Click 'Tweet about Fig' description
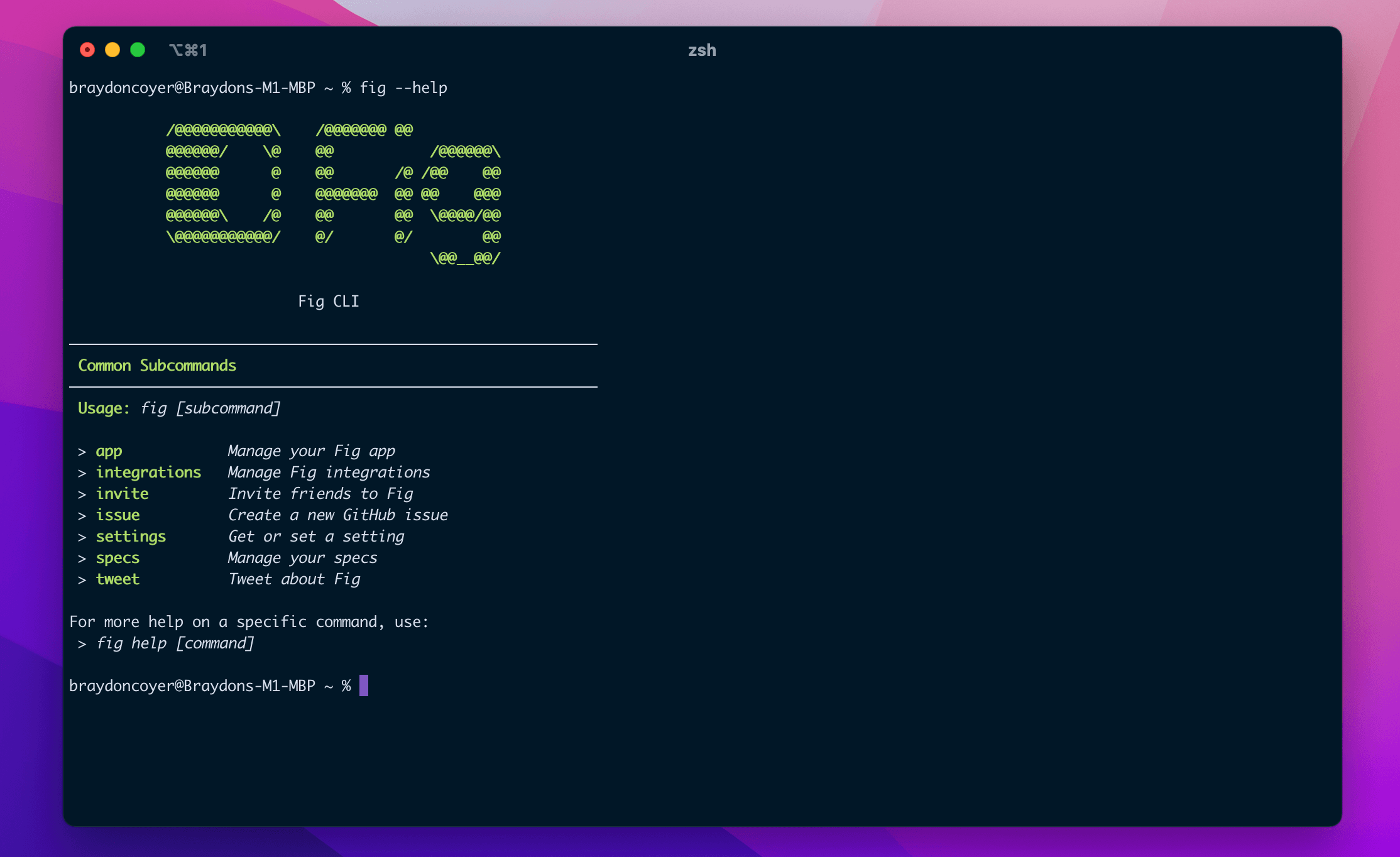This screenshot has width=1400, height=857. [294, 579]
